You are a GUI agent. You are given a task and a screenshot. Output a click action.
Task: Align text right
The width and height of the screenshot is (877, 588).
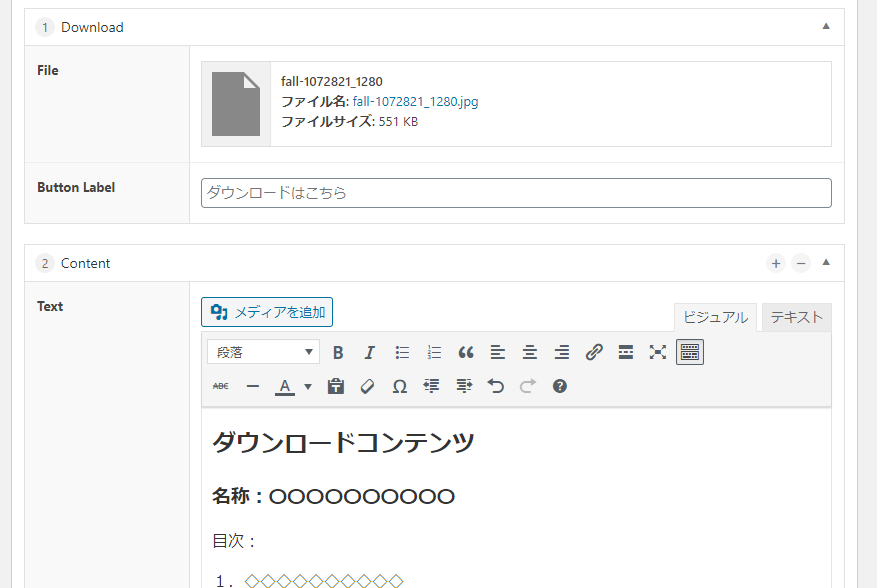pyautogui.click(x=562, y=352)
